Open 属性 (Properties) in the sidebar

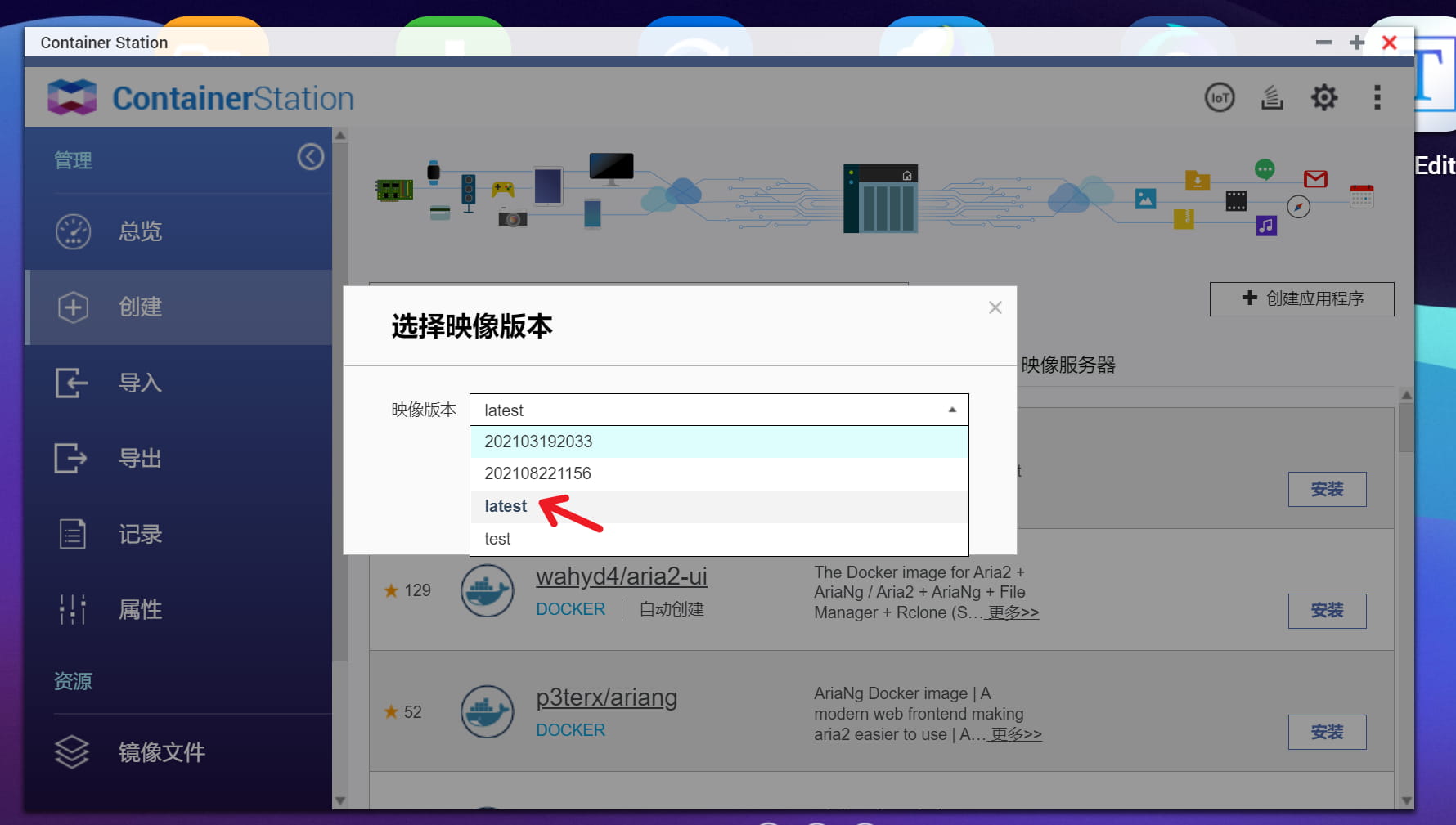[x=140, y=608]
